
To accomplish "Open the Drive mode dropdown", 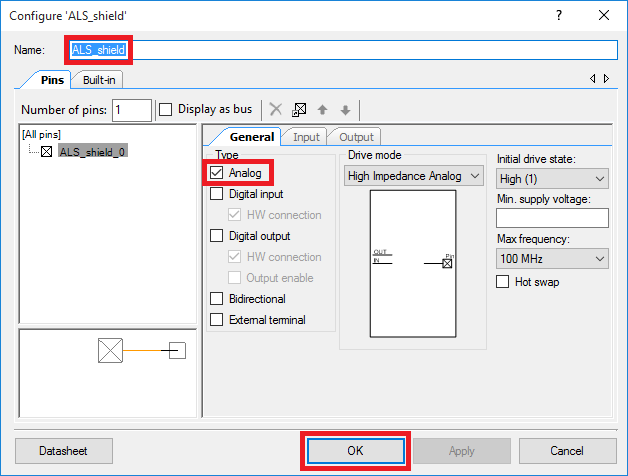I will [414, 176].
